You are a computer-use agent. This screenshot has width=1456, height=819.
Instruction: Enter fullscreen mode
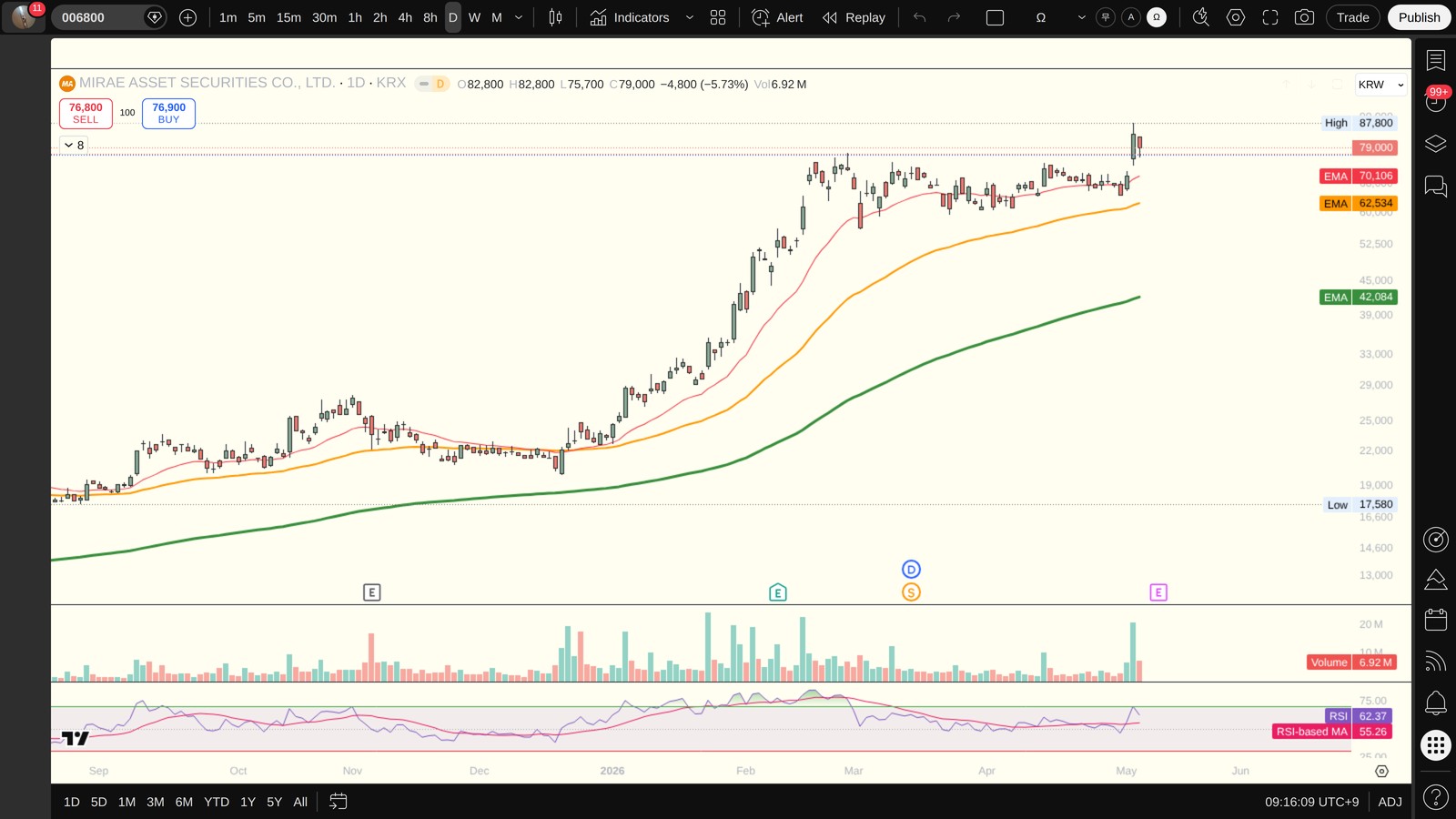pyautogui.click(x=1270, y=17)
